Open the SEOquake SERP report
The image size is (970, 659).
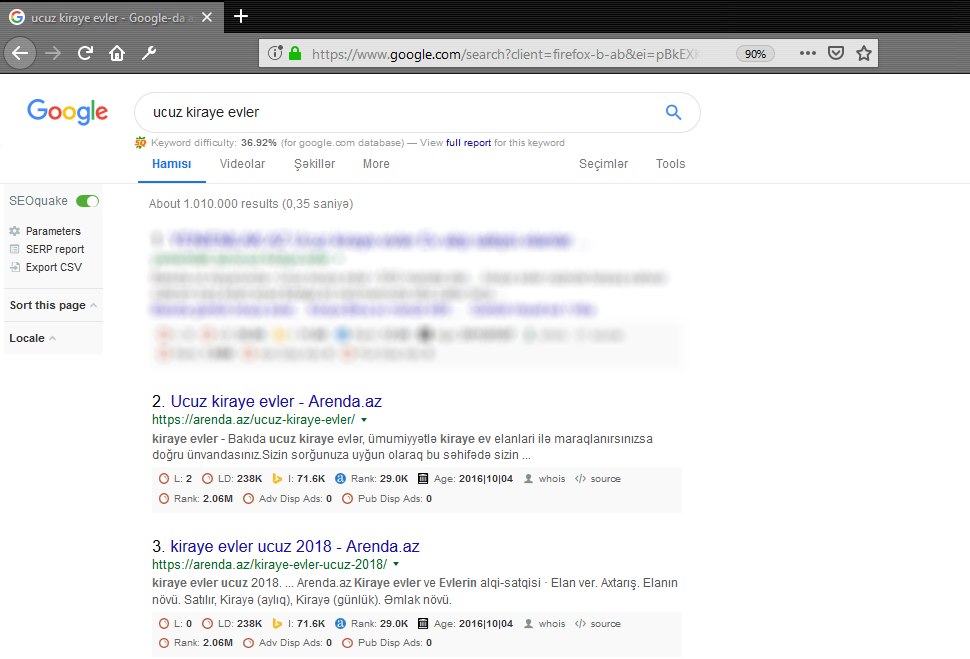(x=54, y=249)
